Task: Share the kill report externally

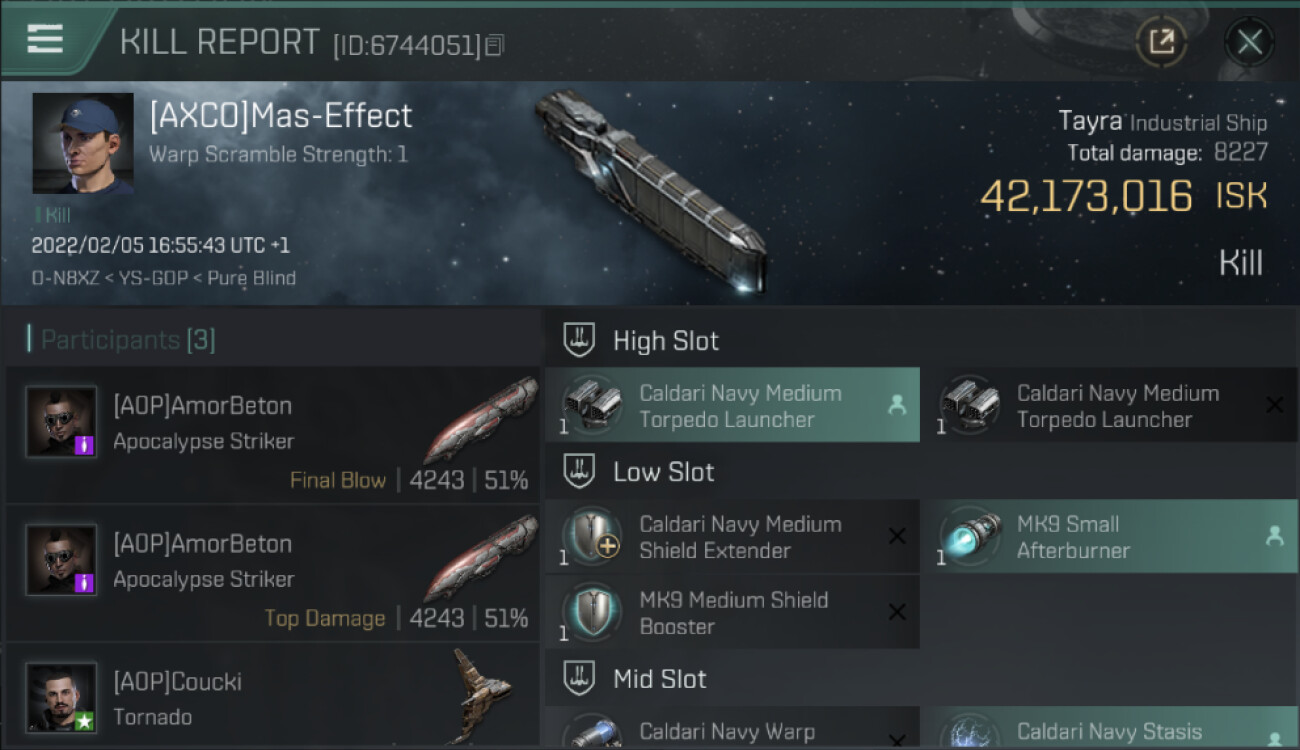Action: [1161, 42]
